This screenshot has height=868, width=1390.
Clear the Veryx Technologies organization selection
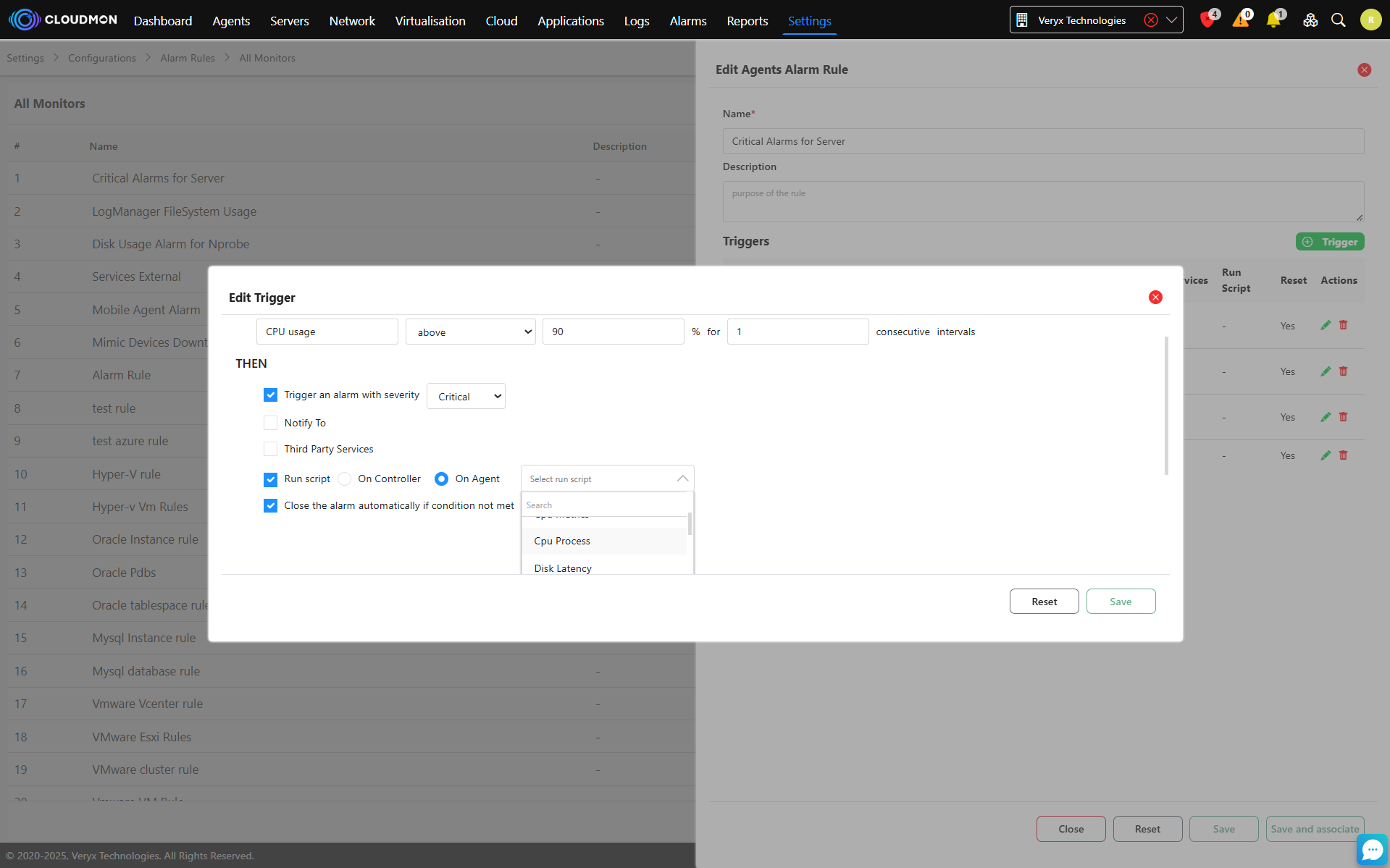(1150, 20)
